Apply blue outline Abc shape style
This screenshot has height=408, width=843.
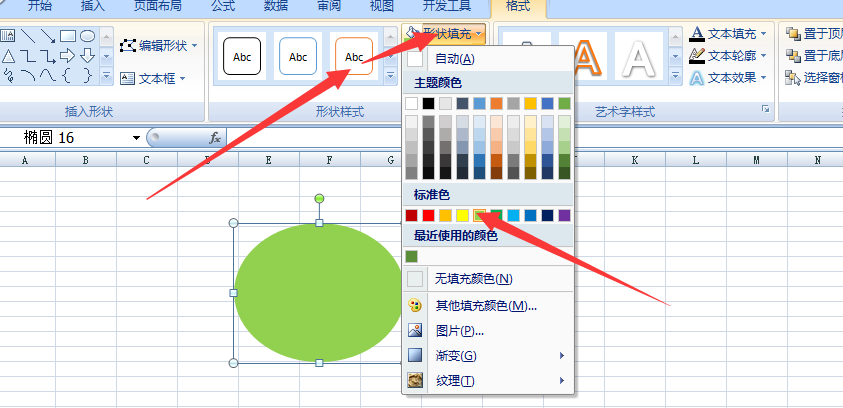298,56
